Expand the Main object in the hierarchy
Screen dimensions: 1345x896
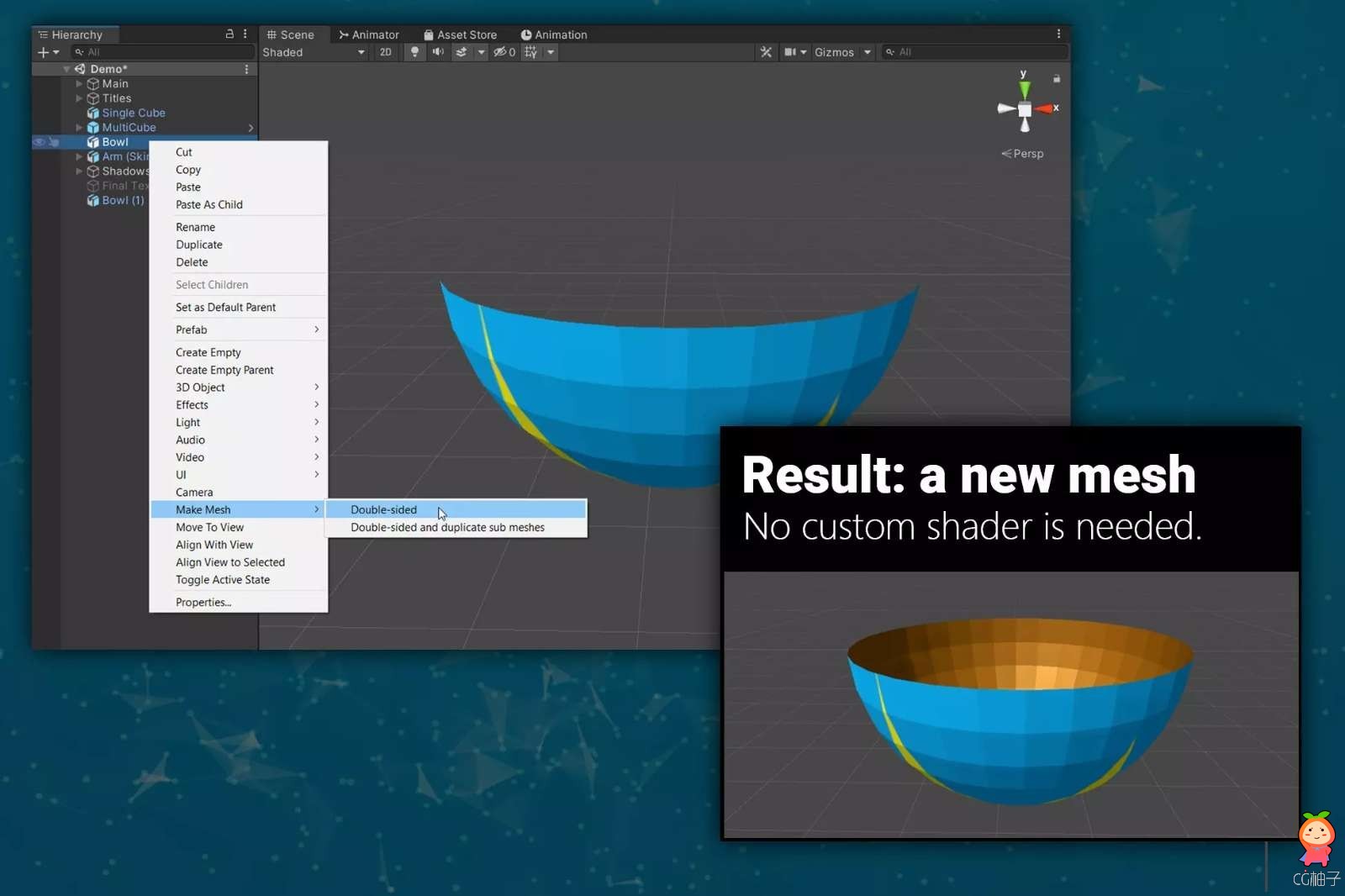point(79,84)
